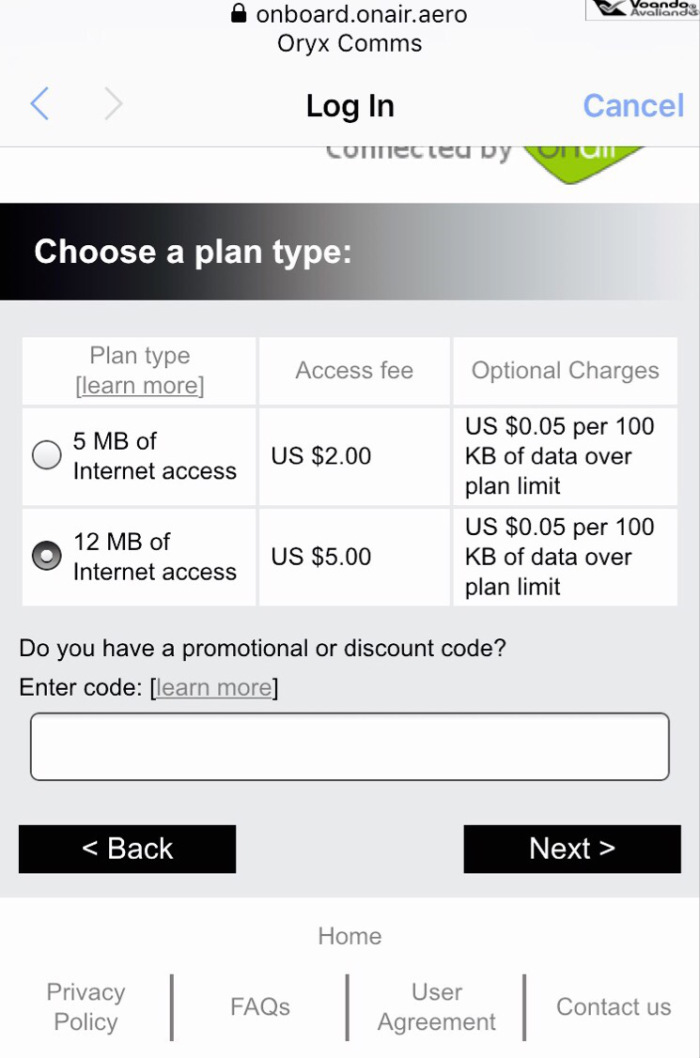Tap the lock icon beside the URL
Image resolution: width=700 pixels, height=1058 pixels.
(x=238, y=14)
